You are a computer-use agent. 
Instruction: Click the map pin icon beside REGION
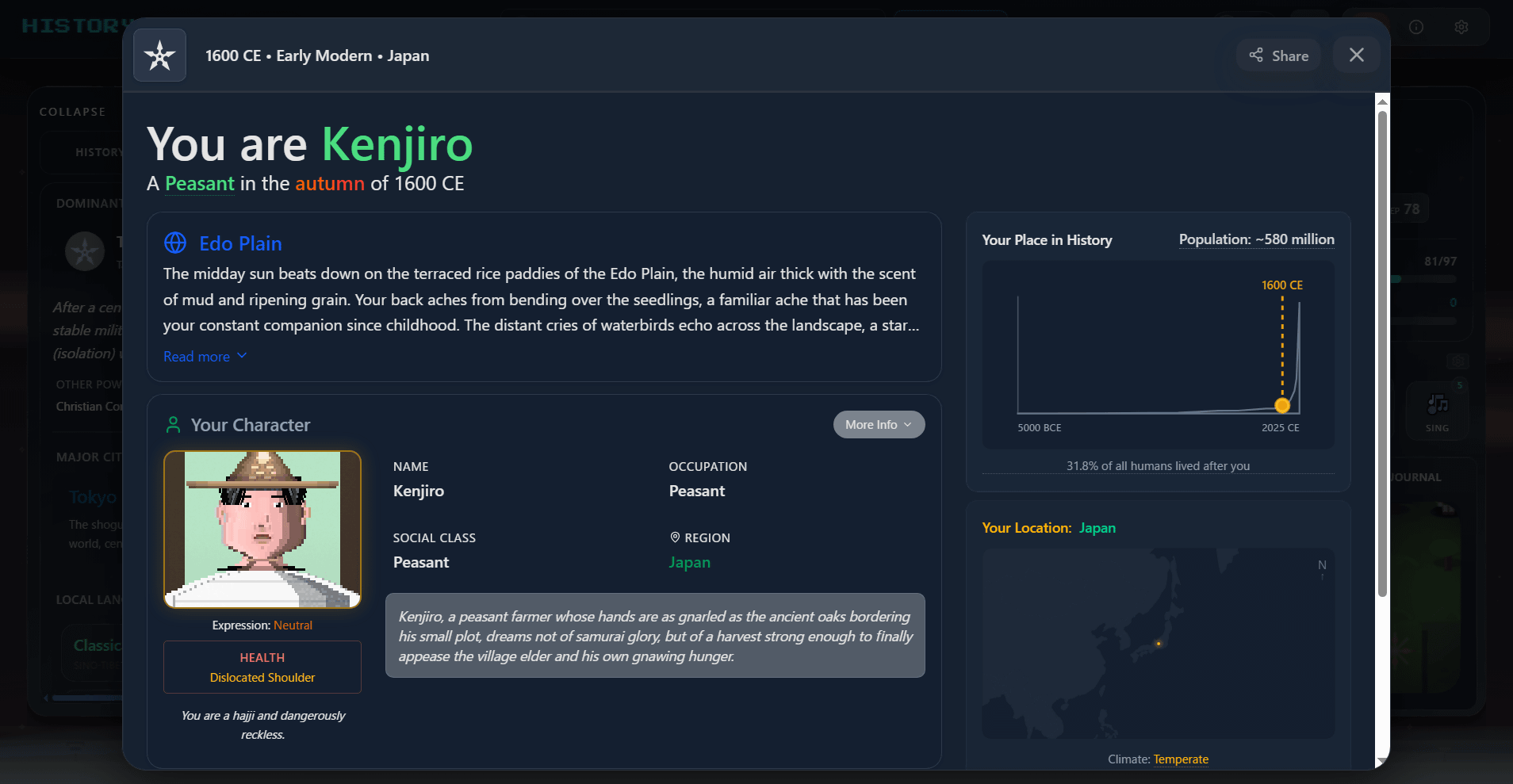pos(675,537)
